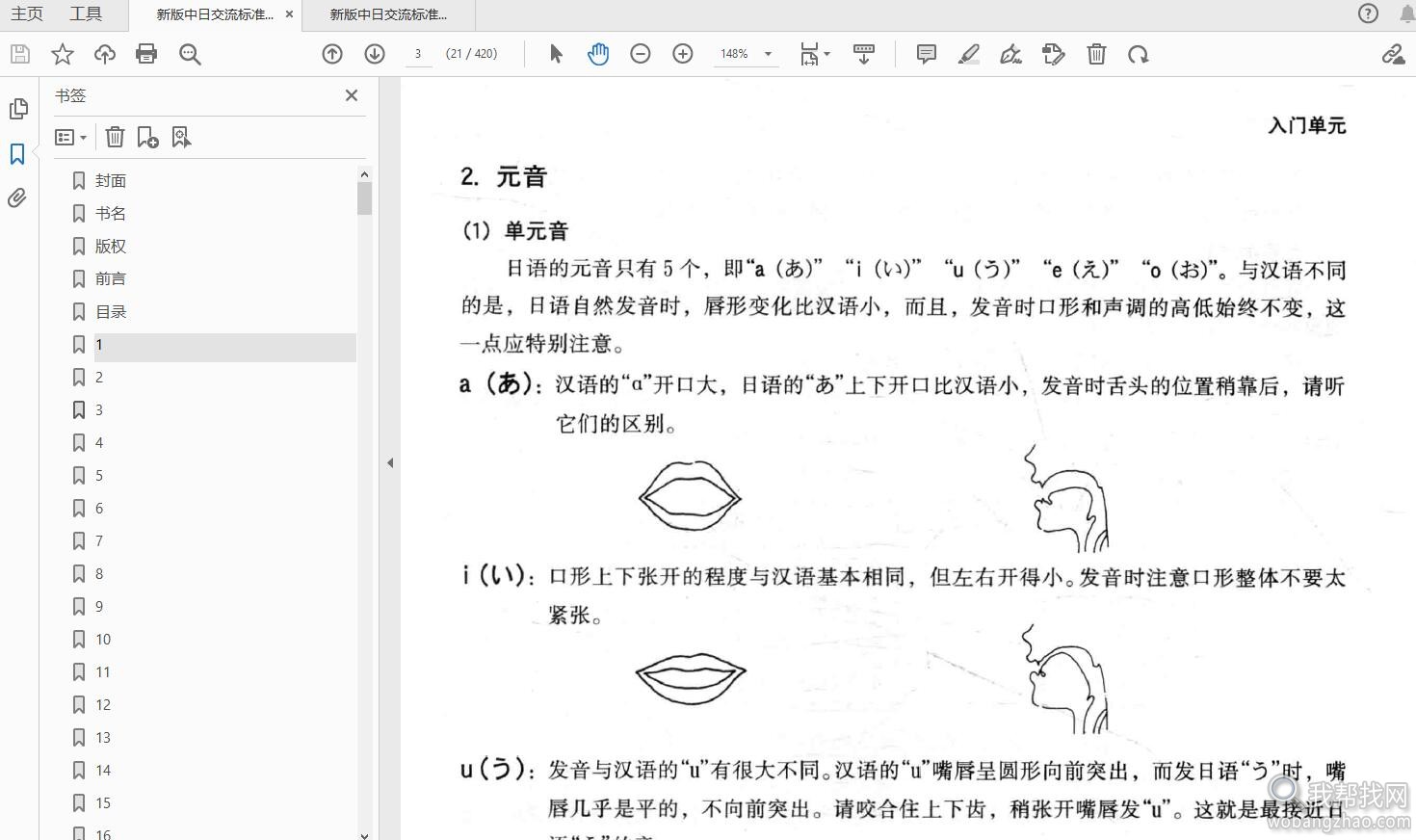The image size is (1416, 840).
Task: Add a new bookmark
Action: point(147,138)
